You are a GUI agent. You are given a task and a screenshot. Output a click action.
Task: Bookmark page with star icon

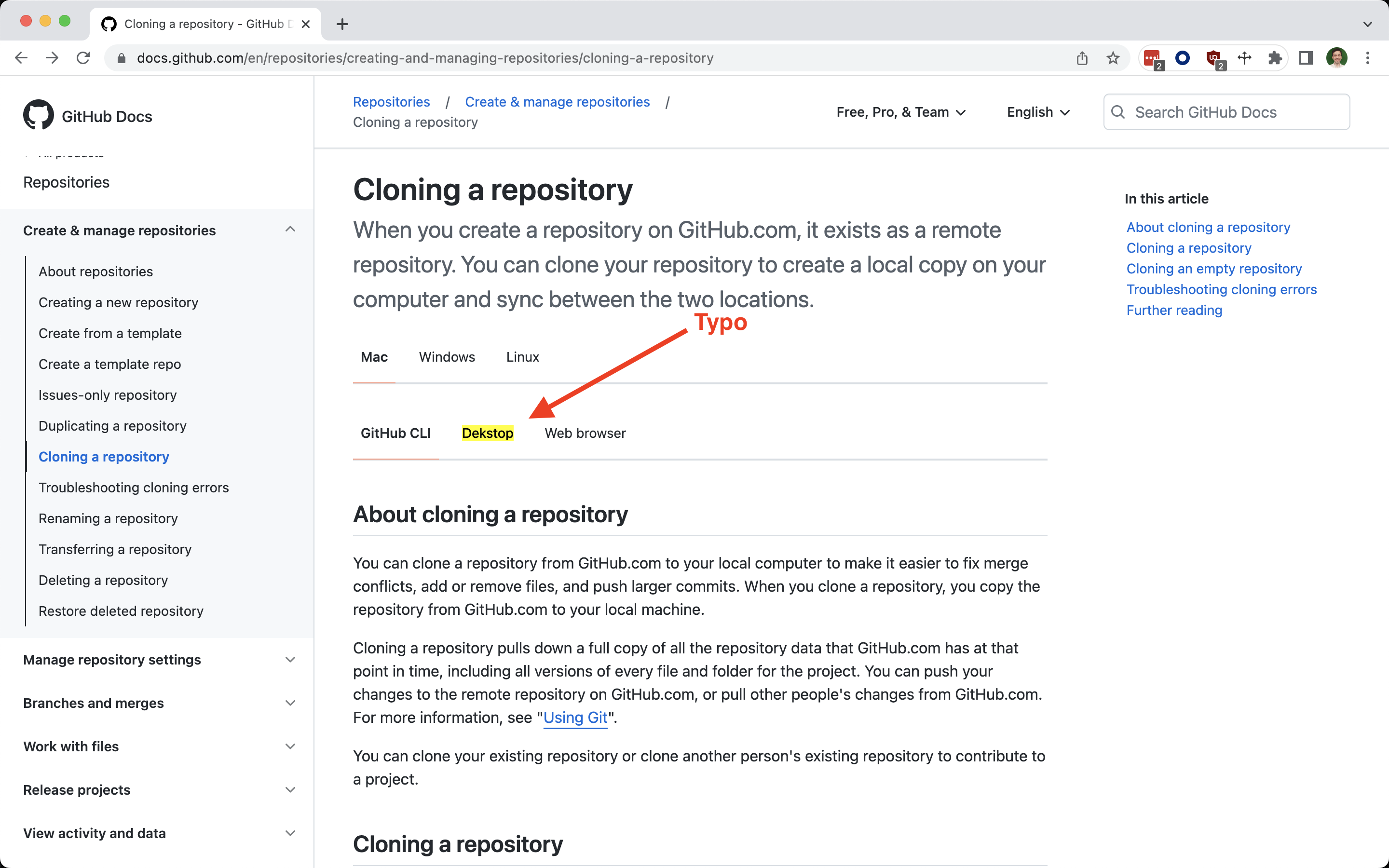pos(1113,58)
